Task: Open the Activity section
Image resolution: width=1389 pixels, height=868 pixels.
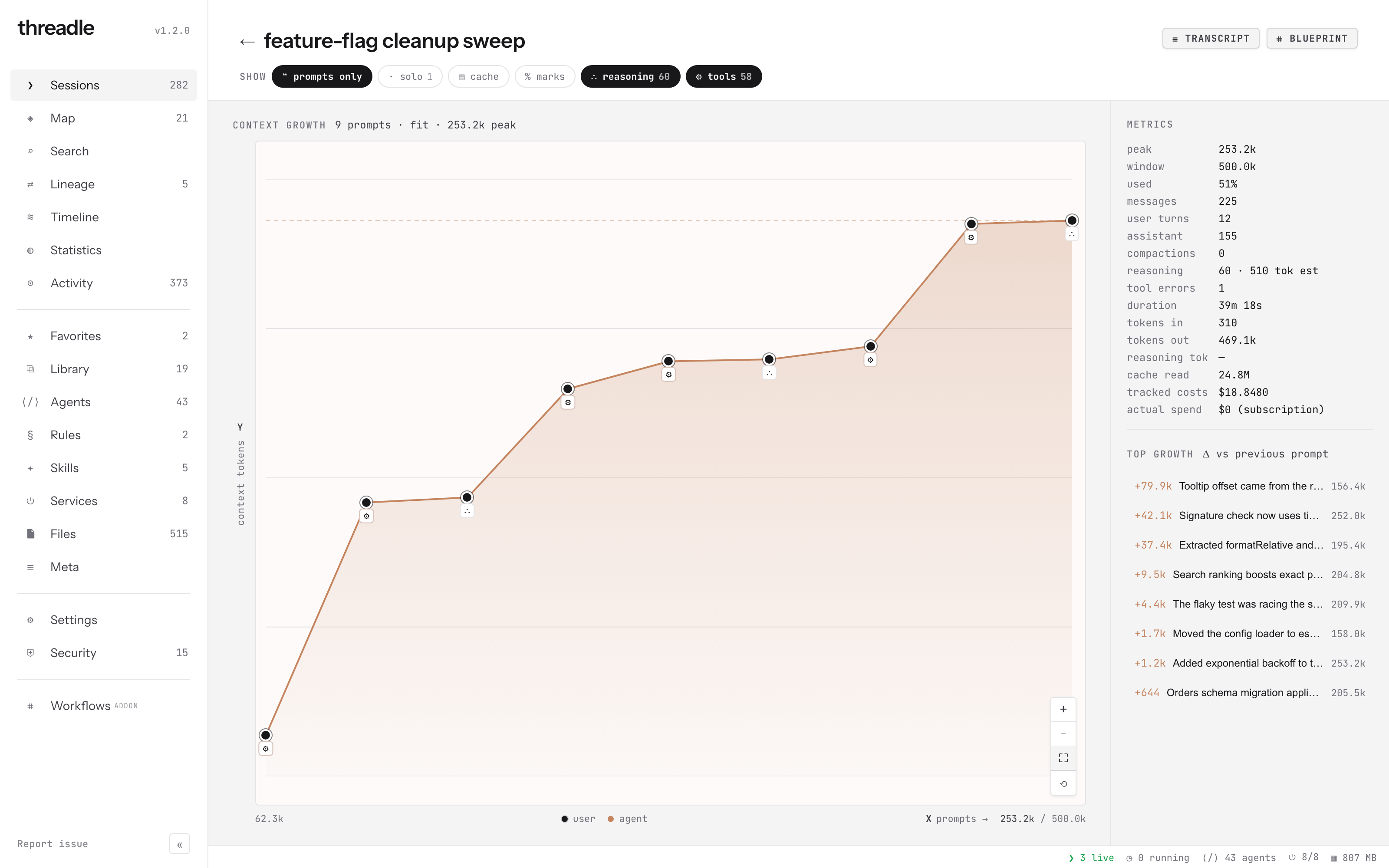Action: pos(103,283)
